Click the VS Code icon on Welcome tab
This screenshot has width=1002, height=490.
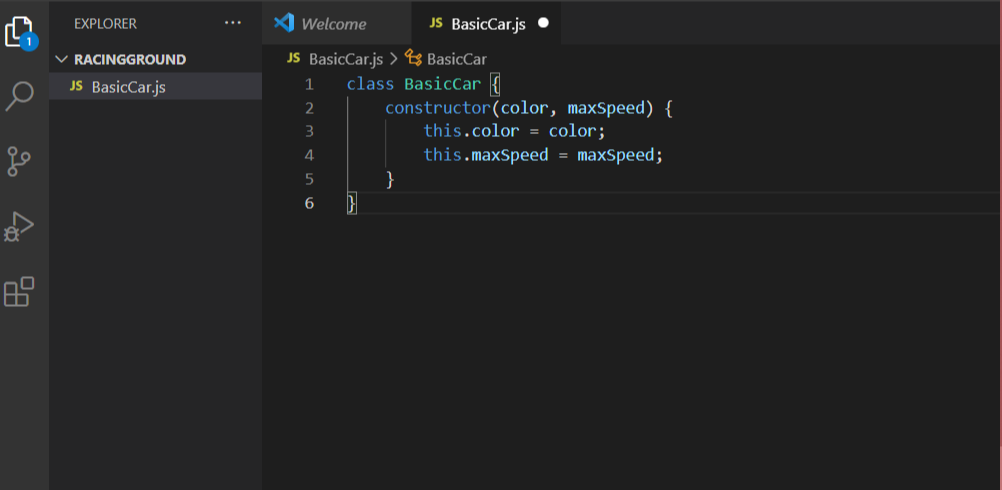(x=284, y=23)
